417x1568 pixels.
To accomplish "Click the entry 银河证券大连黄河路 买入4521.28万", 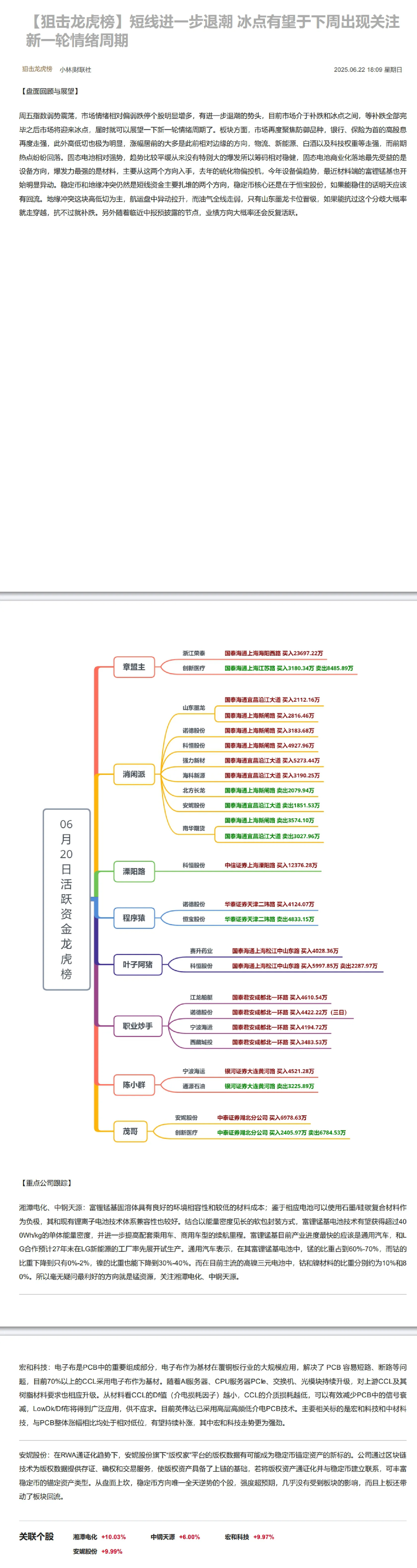I will (x=269, y=1071).
